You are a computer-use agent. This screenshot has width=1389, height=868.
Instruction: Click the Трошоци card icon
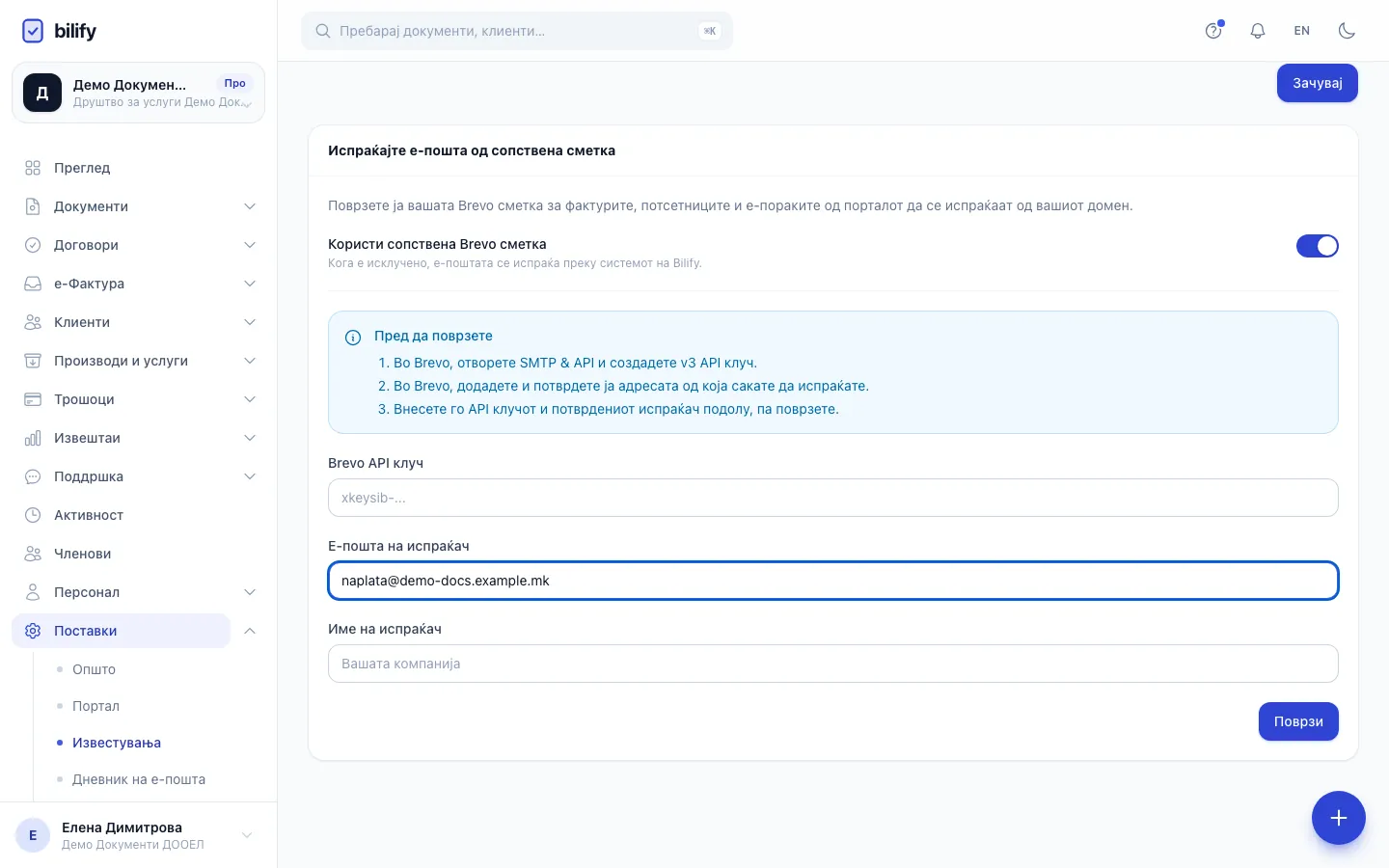33,399
